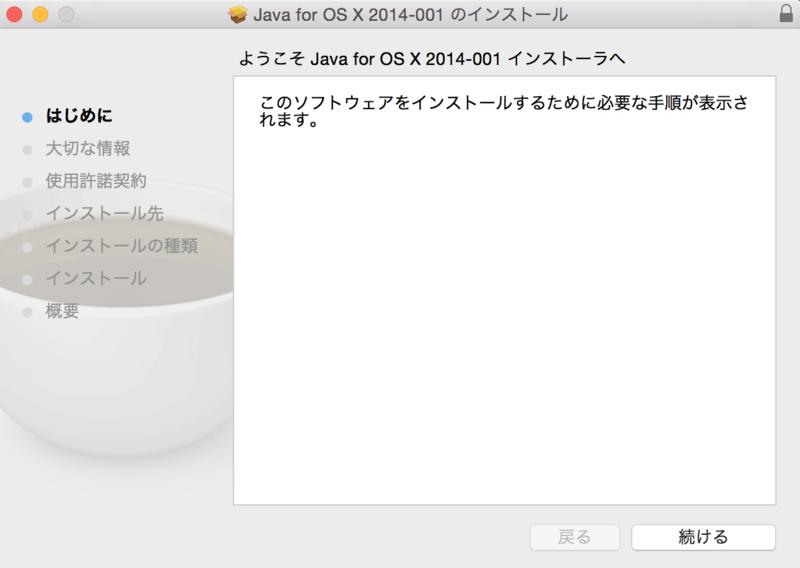Select the 使用許諾契約 step
800x568 pixels.
96,181
